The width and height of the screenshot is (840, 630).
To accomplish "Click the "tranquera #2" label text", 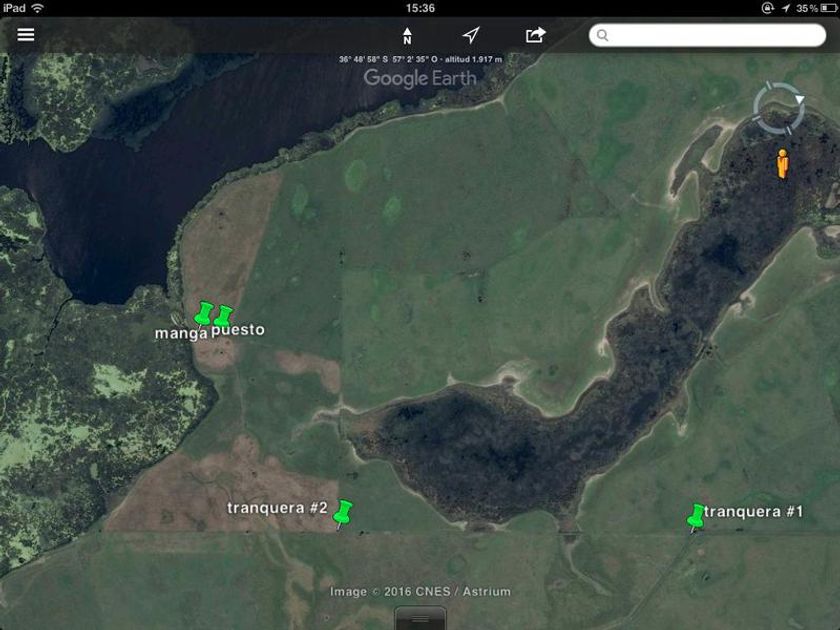I will click(x=277, y=508).
